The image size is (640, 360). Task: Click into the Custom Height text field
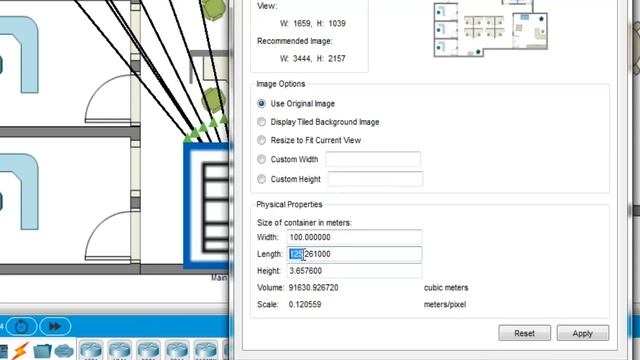tap(375, 179)
